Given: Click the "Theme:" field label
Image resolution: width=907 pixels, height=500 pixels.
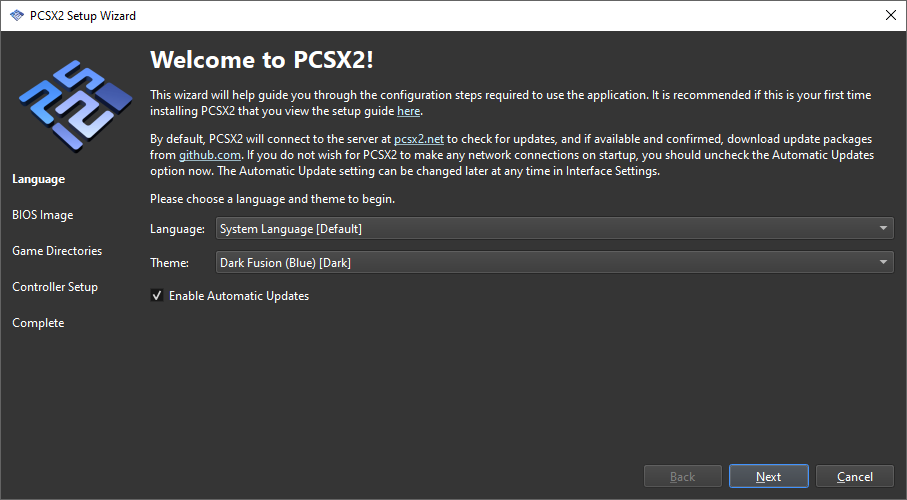Looking at the screenshot, I should click(170, 263).
